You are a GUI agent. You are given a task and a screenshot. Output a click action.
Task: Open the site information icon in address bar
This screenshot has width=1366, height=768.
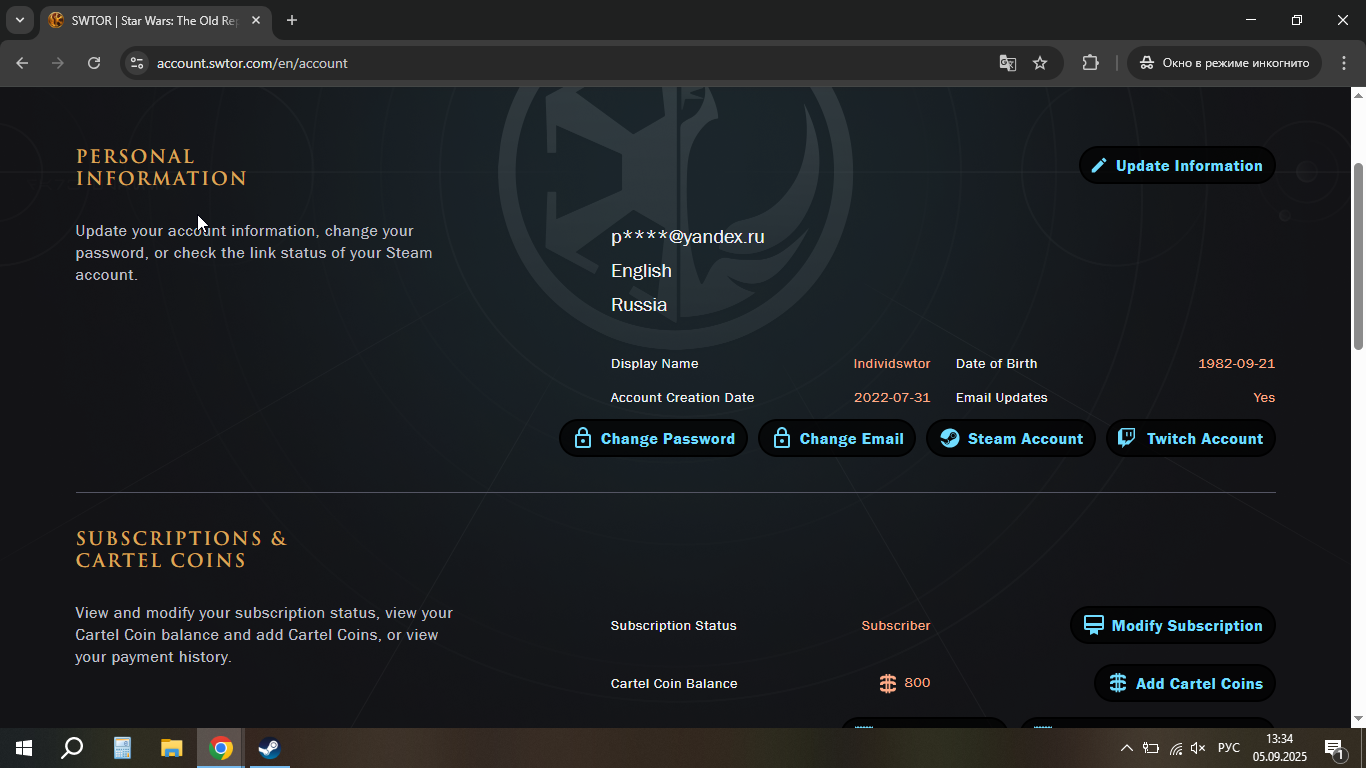pyautogui.click(x=137, y=63)
